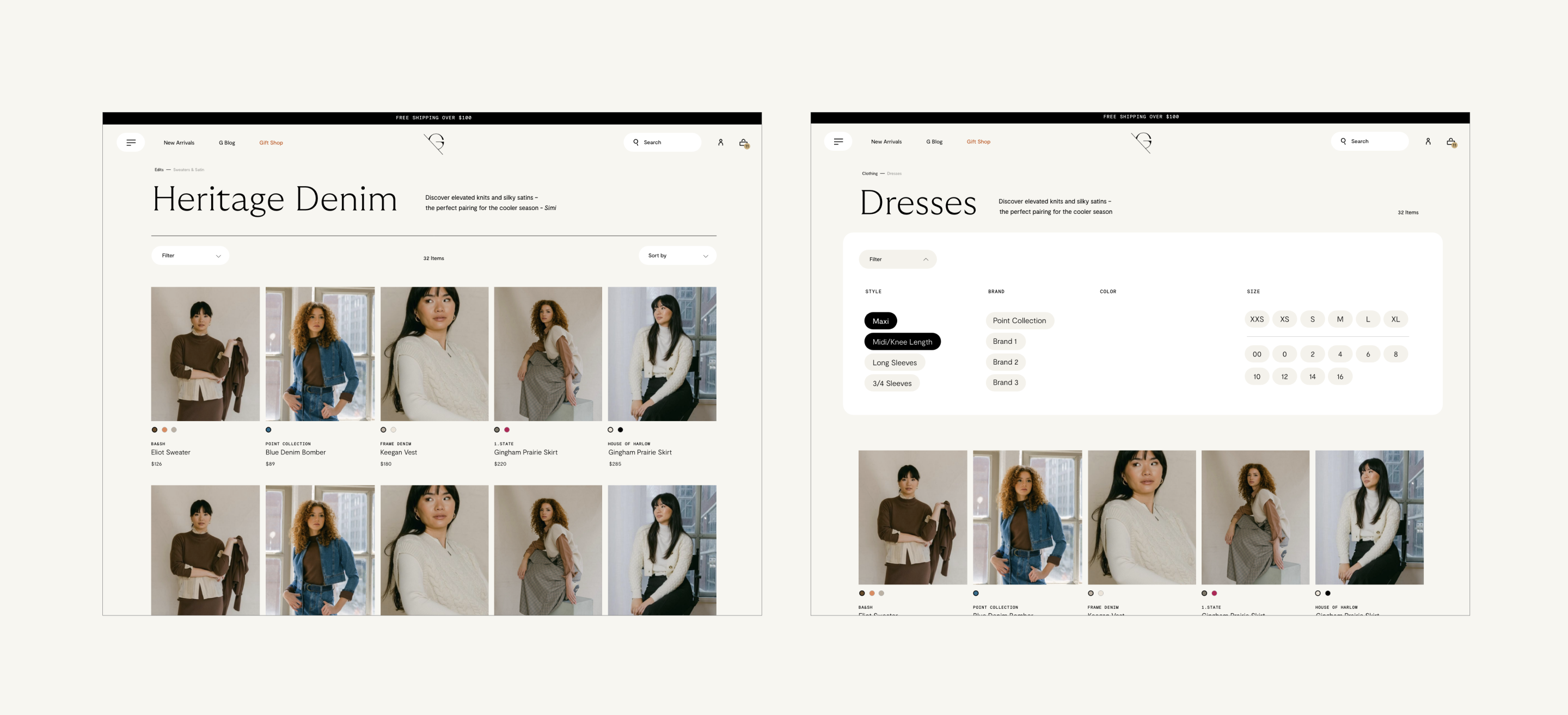Select the Point Collection brand filter

point(1019,320)
